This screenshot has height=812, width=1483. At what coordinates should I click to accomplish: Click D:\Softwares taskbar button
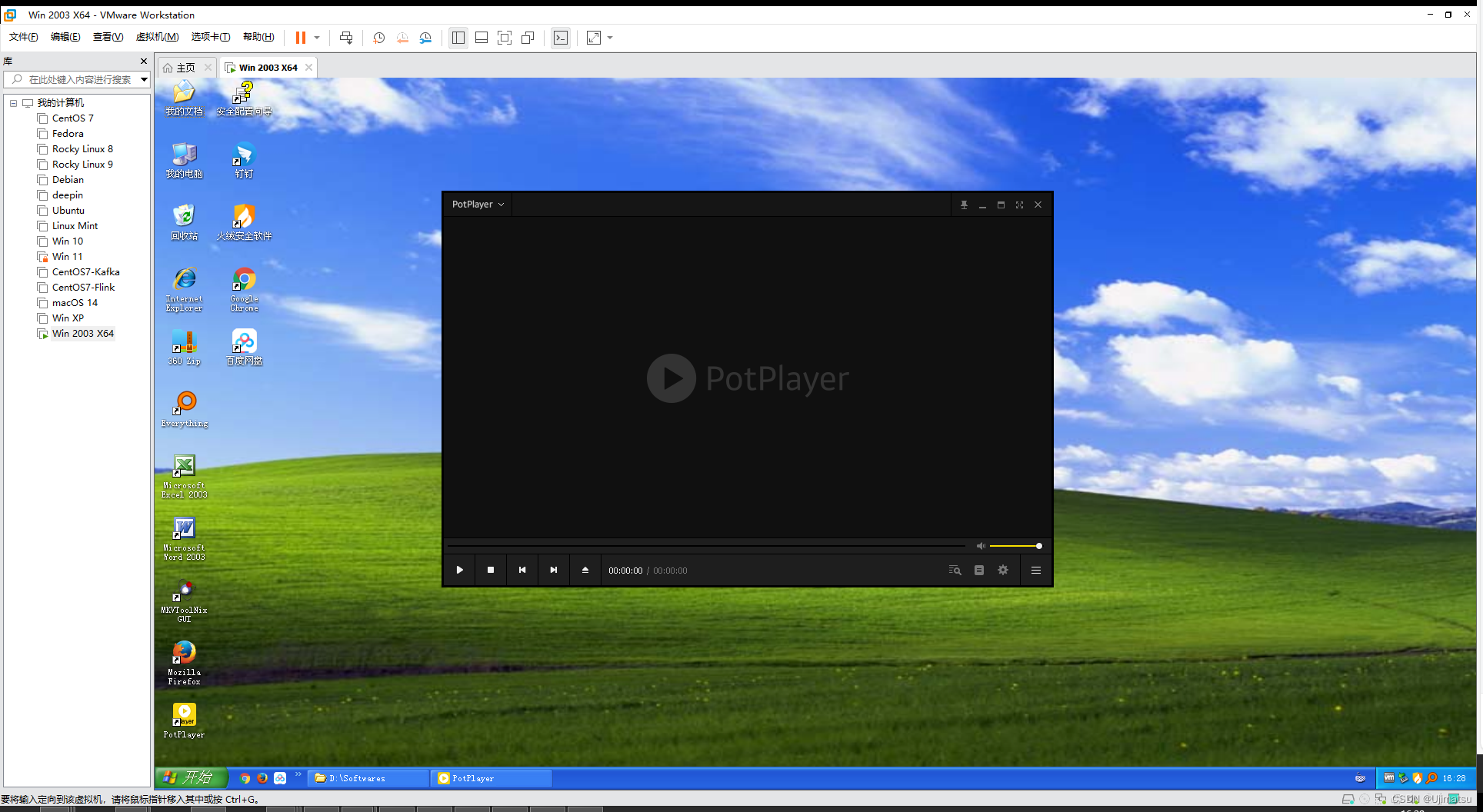pyautogui.click(x=369, y=778)
